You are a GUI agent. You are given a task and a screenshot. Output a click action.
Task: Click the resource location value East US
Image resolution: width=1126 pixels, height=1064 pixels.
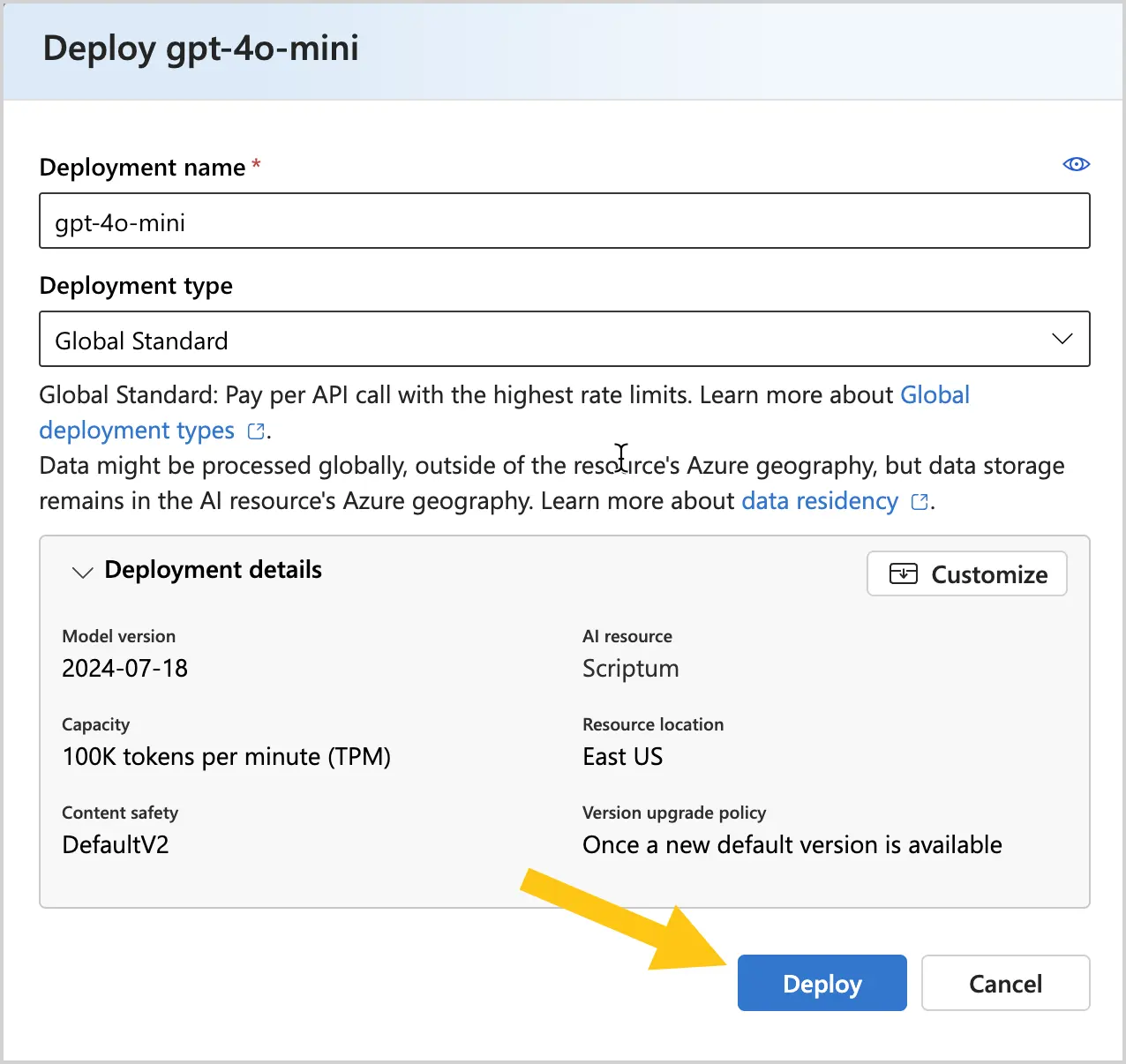tap(622, 757)
